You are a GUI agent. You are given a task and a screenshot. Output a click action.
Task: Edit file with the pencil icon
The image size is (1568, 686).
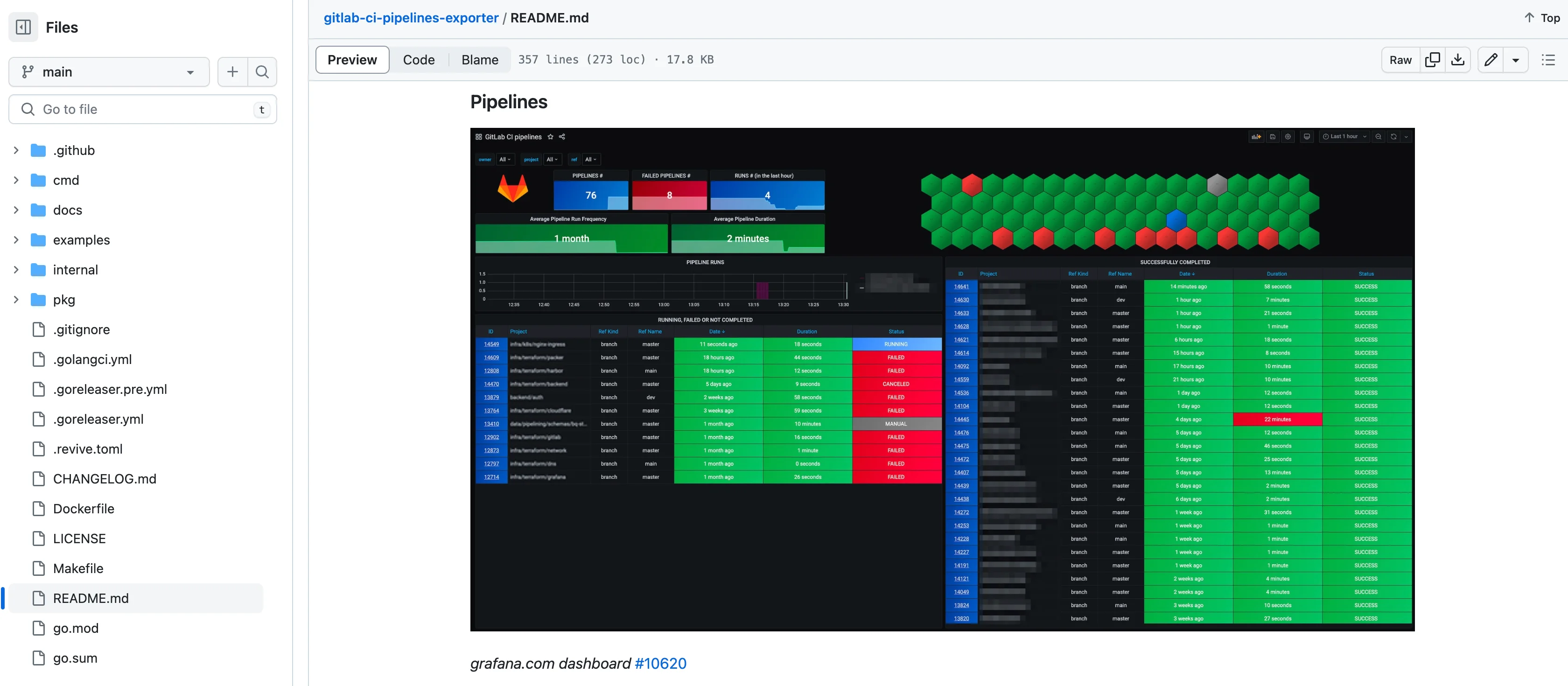(1491, 60)
